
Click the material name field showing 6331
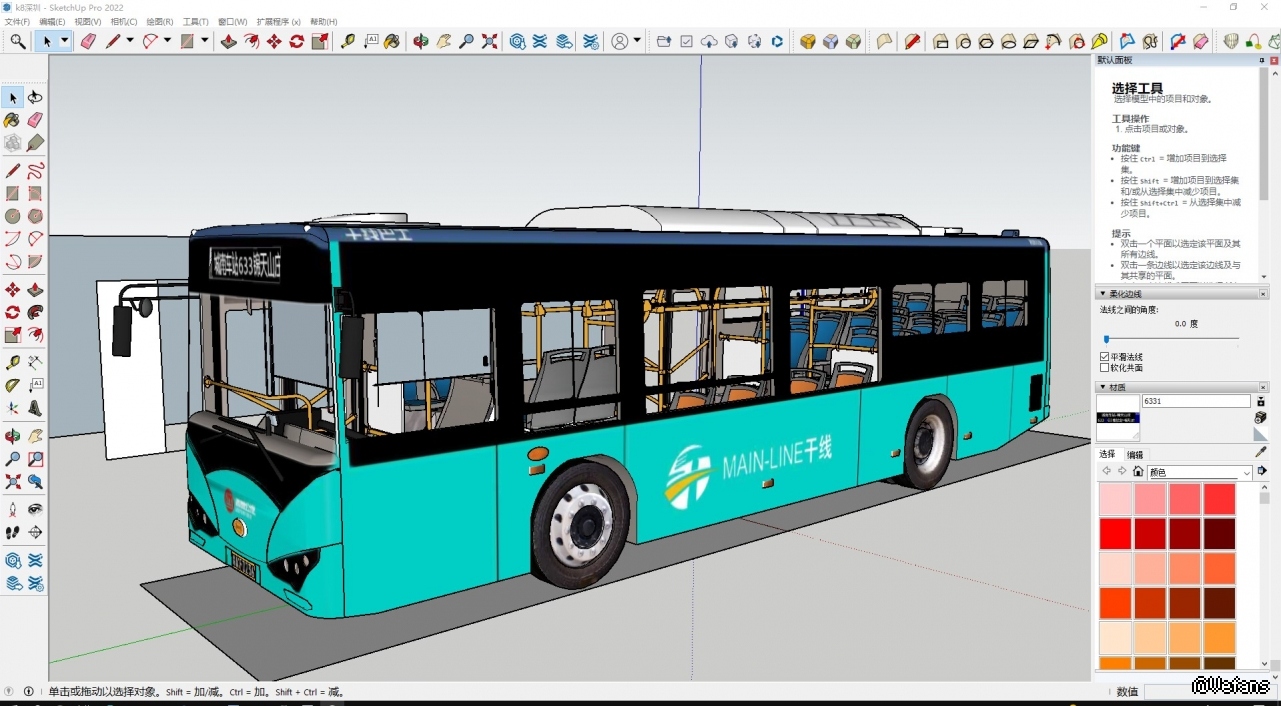click(1195, 401)
